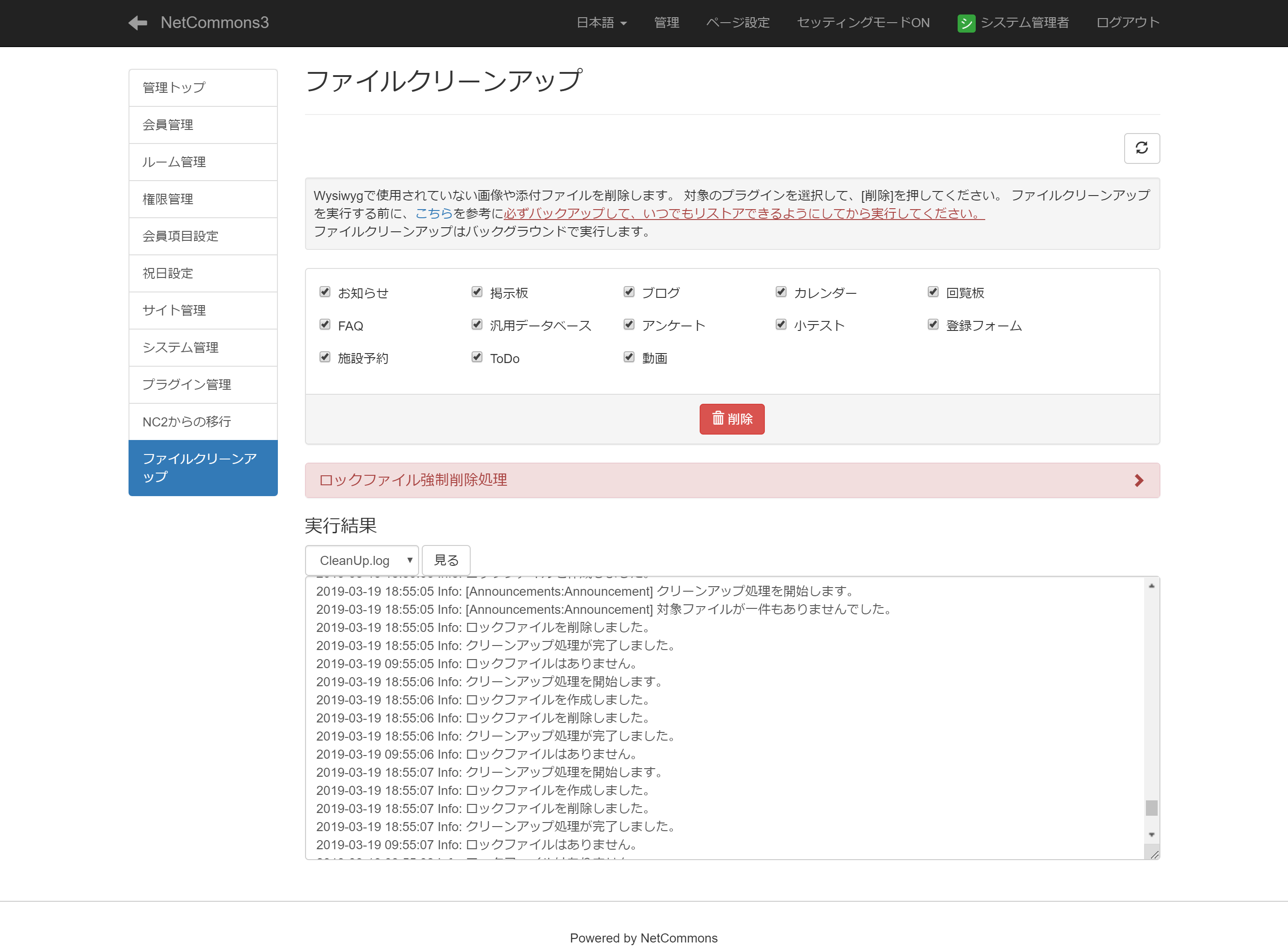This screenshot has height=947, width=1288.
Task: Select 管理トップ in the sidebar
Action: click(x=203, y=88)
